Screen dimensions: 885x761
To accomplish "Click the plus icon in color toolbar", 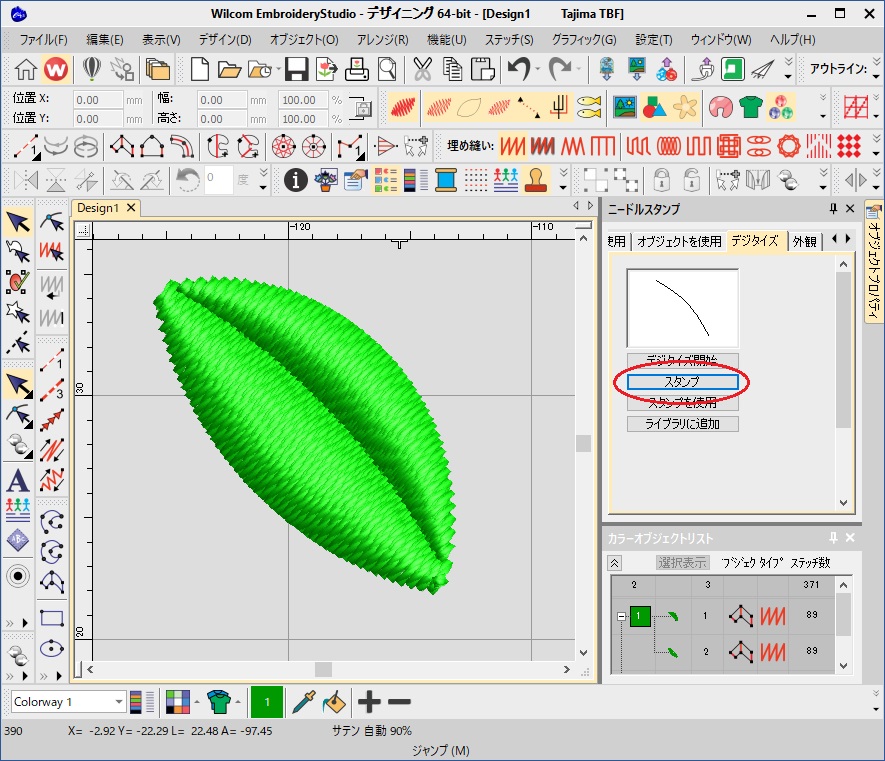I will [370, 702].
